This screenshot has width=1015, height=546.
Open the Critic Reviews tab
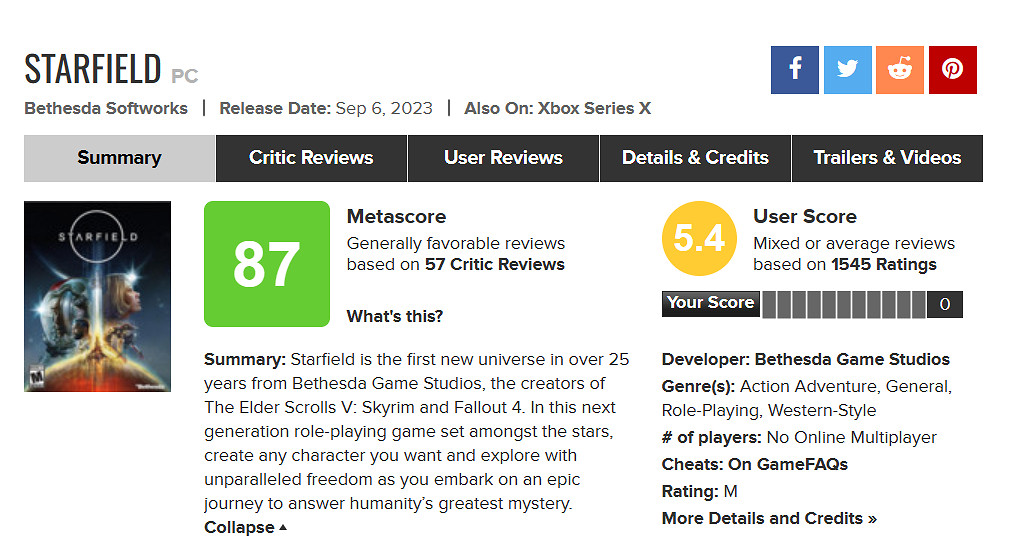(311, 158)
